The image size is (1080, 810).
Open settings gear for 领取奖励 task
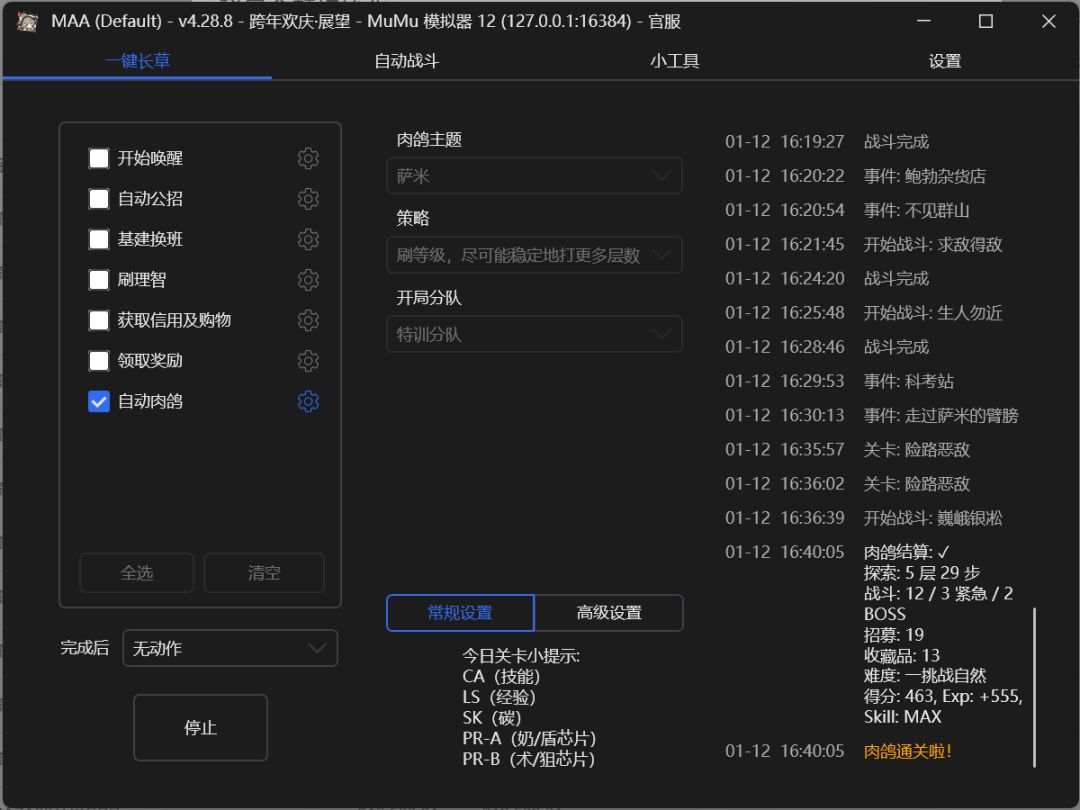coord(308,361)
